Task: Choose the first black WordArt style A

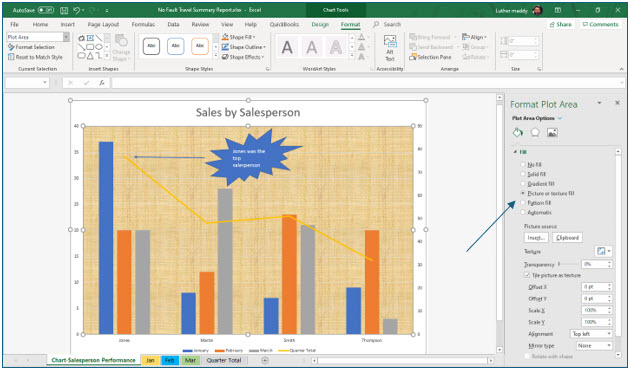Action: click(x=287, y=47)
